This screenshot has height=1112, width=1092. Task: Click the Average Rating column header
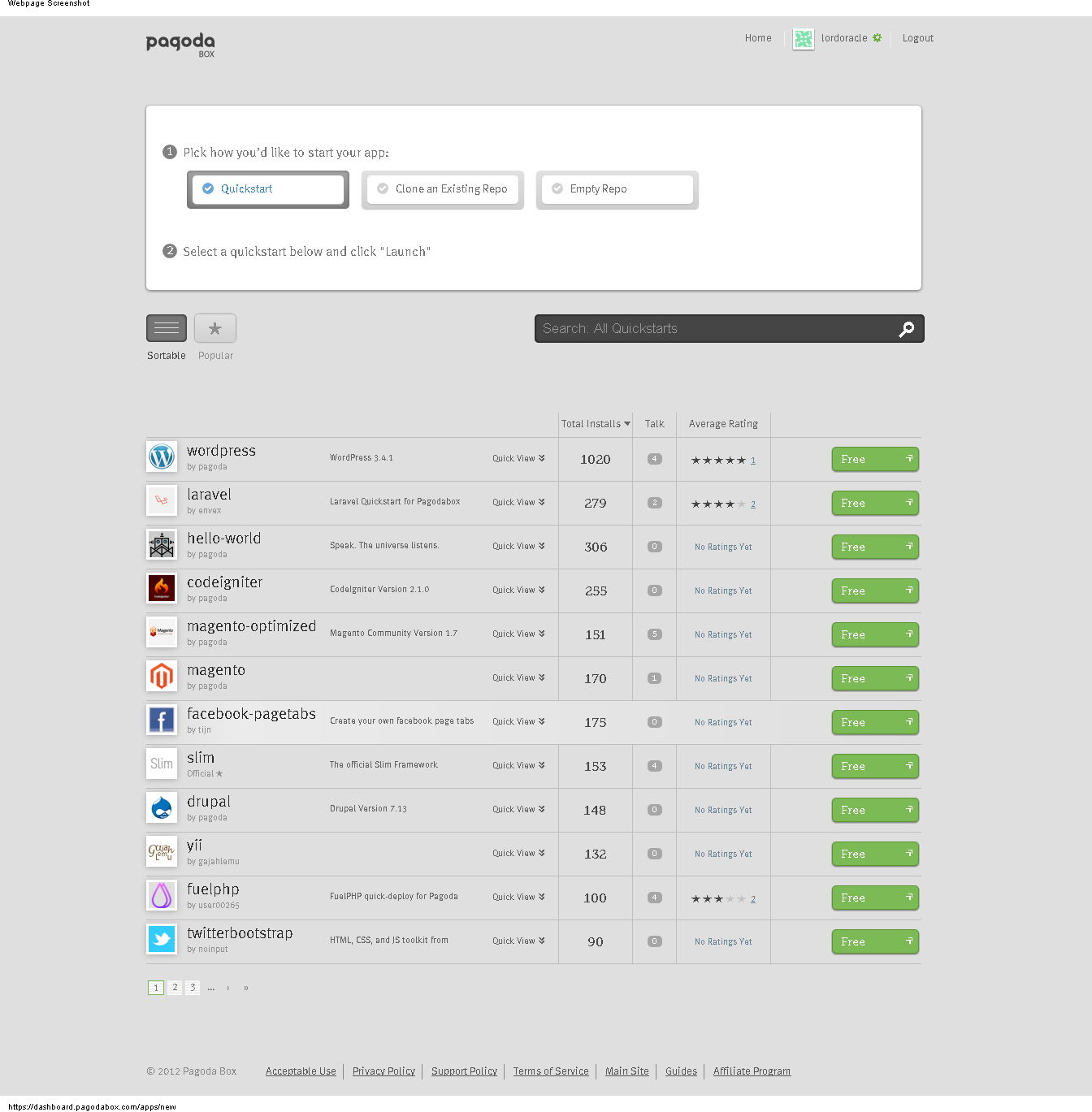(723, 424)
